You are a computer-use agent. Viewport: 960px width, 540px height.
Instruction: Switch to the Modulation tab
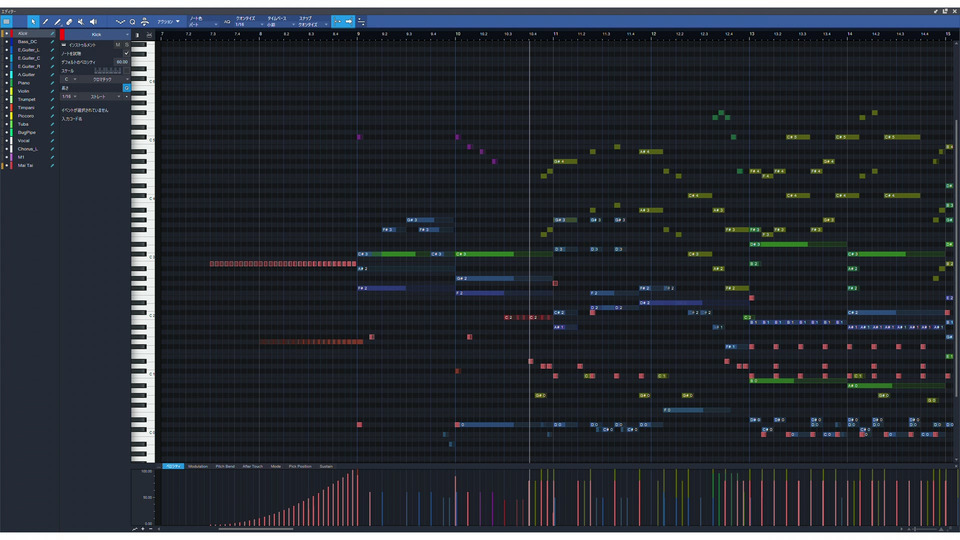pyautogui.click(x=198, y=467)
